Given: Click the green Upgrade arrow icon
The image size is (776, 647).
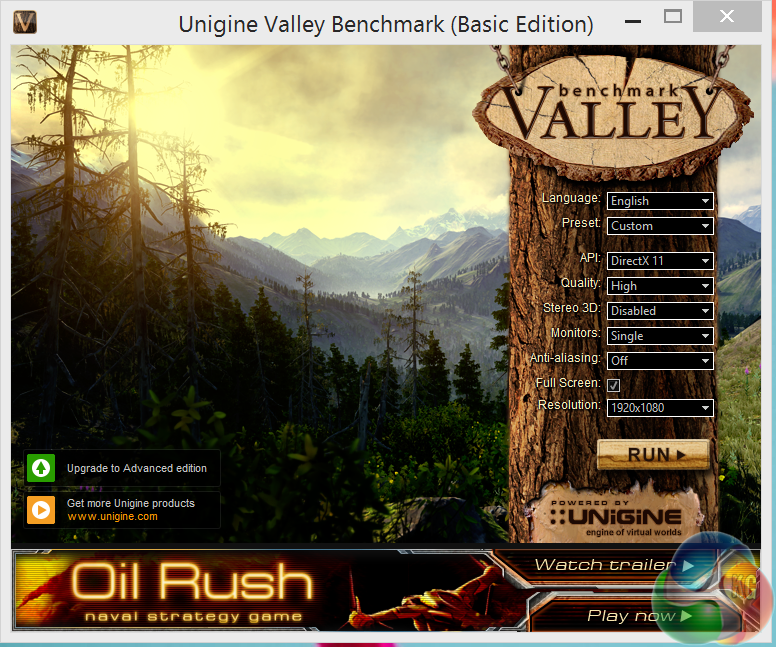Looking at the screenshot, I should (x=41, y=468).
